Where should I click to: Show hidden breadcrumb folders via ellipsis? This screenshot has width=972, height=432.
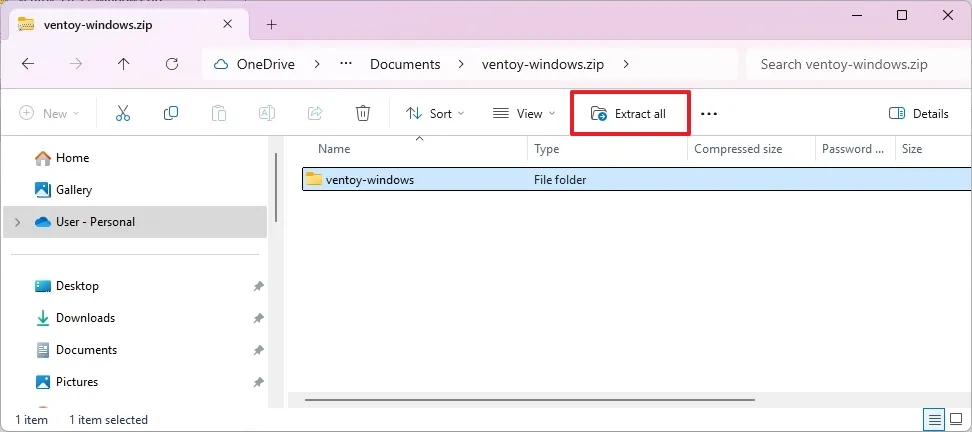click(346, 64)
